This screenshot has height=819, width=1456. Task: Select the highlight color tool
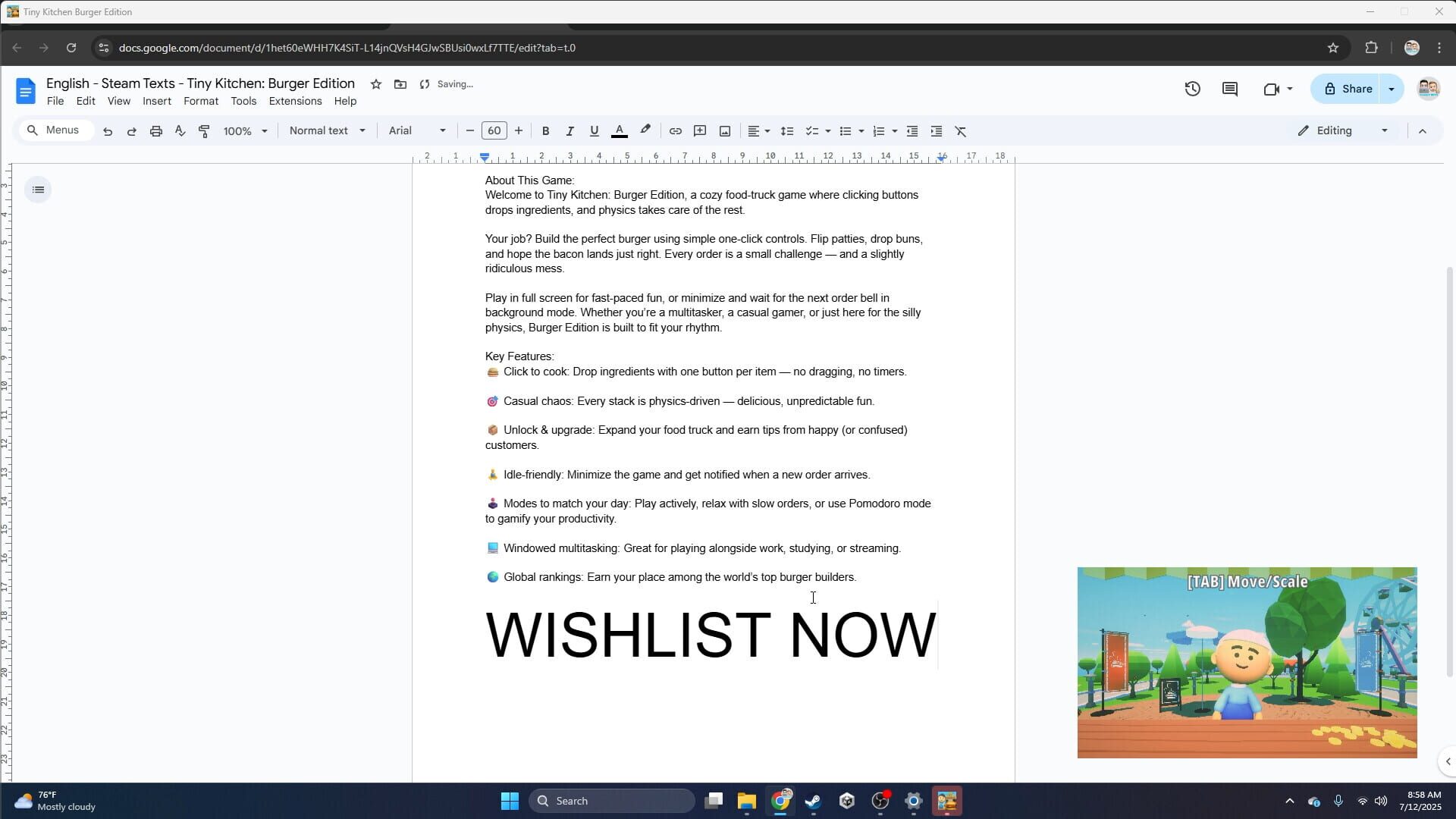(x=645, y=130)
